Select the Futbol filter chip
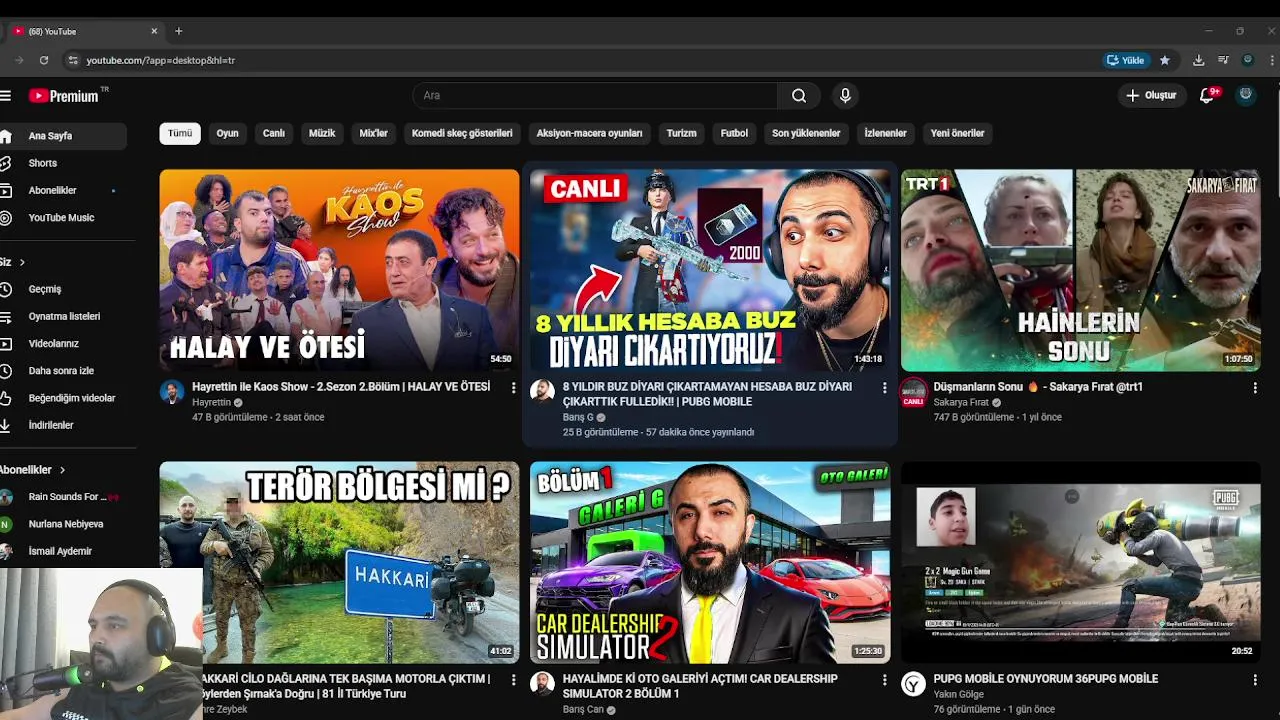This screenshot has height=720, width=1280. [734, 133]
